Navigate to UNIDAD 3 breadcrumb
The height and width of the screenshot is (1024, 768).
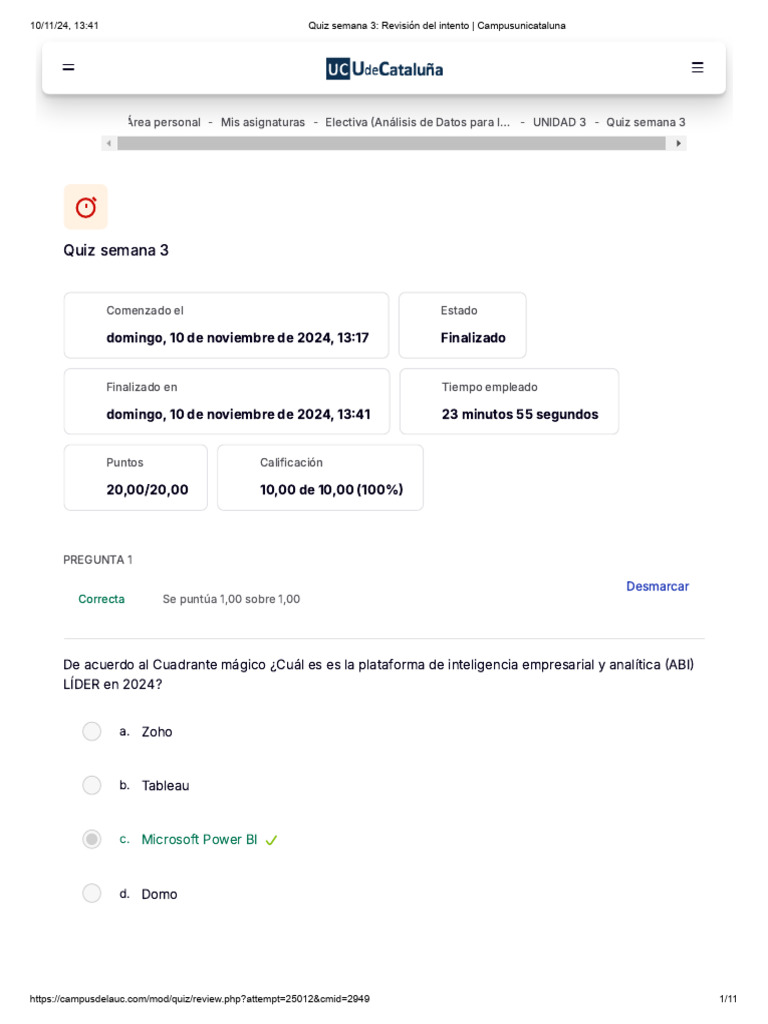(x=559, y=122)
